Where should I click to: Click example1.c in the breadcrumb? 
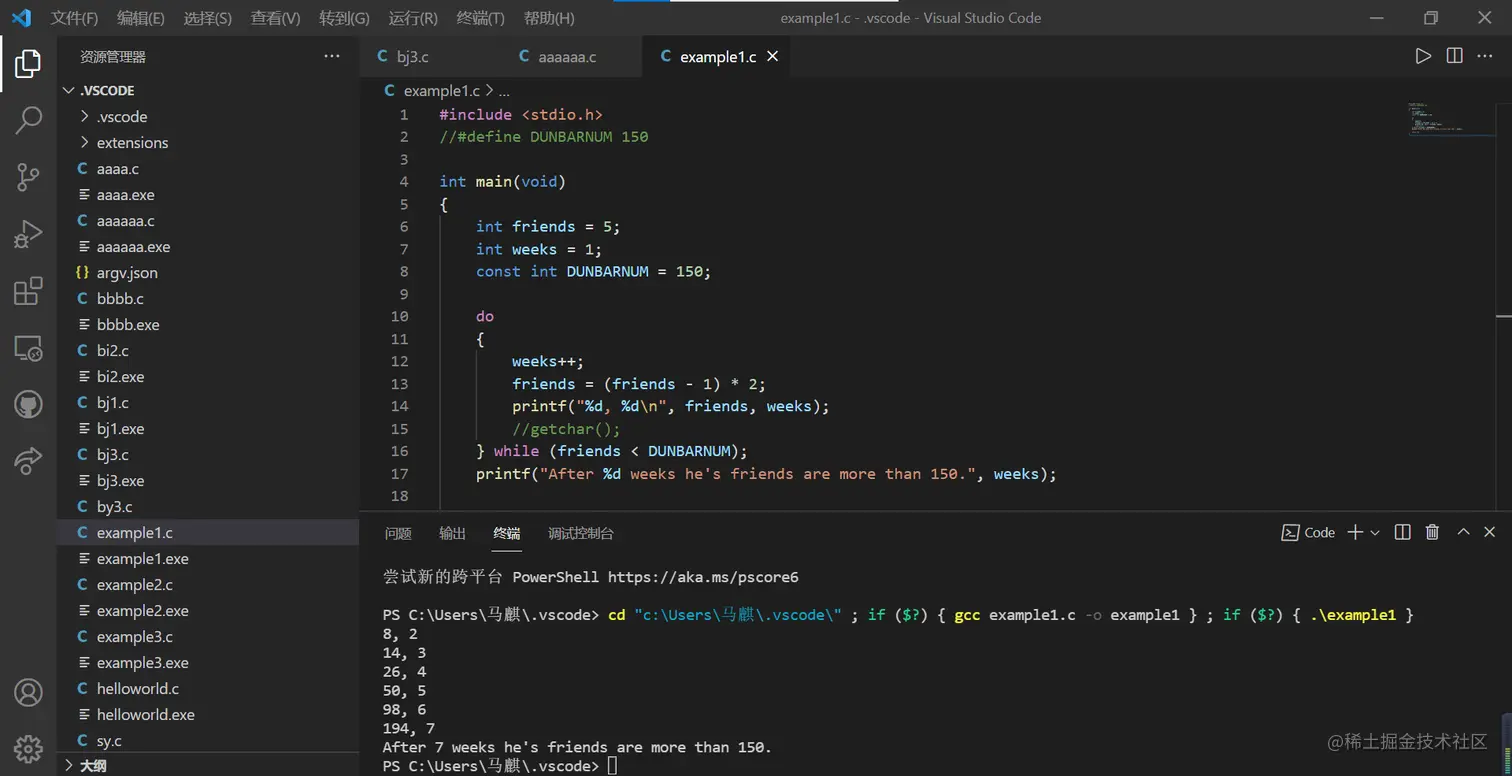coord(442,90)
